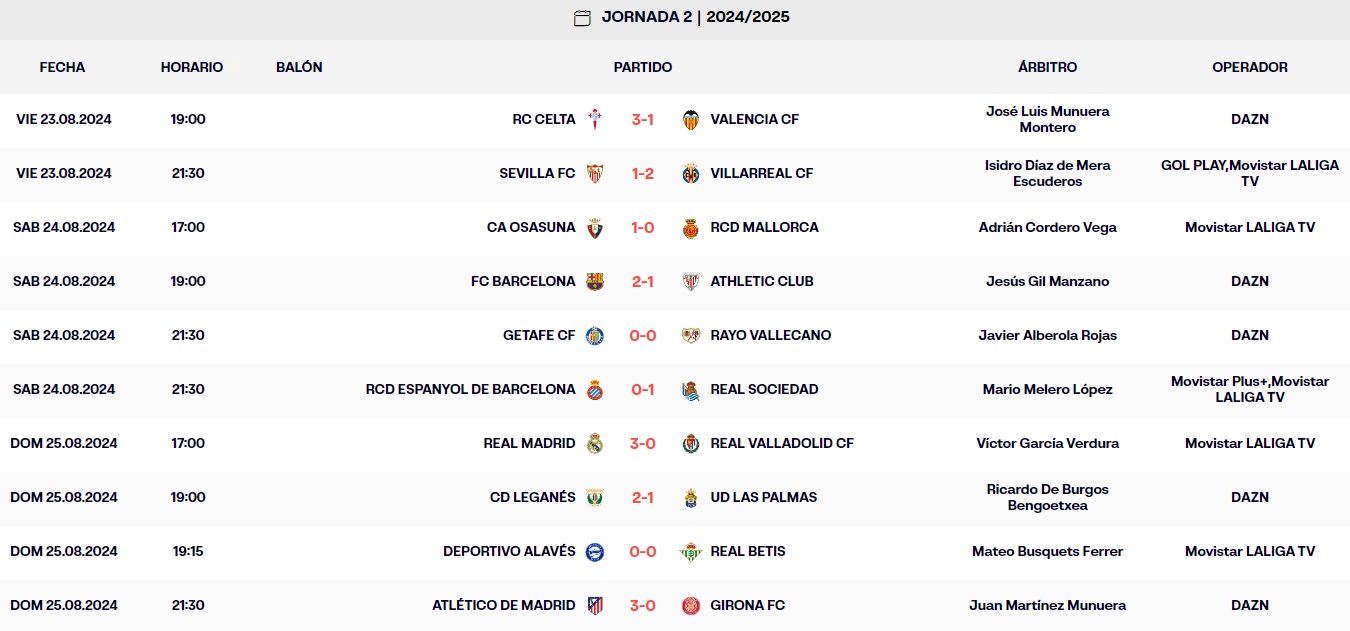Click the DAZN operator for Getafe match
Image resolution: width=1350 pixels, height=631 pixels.
(x=1249, y=335)
